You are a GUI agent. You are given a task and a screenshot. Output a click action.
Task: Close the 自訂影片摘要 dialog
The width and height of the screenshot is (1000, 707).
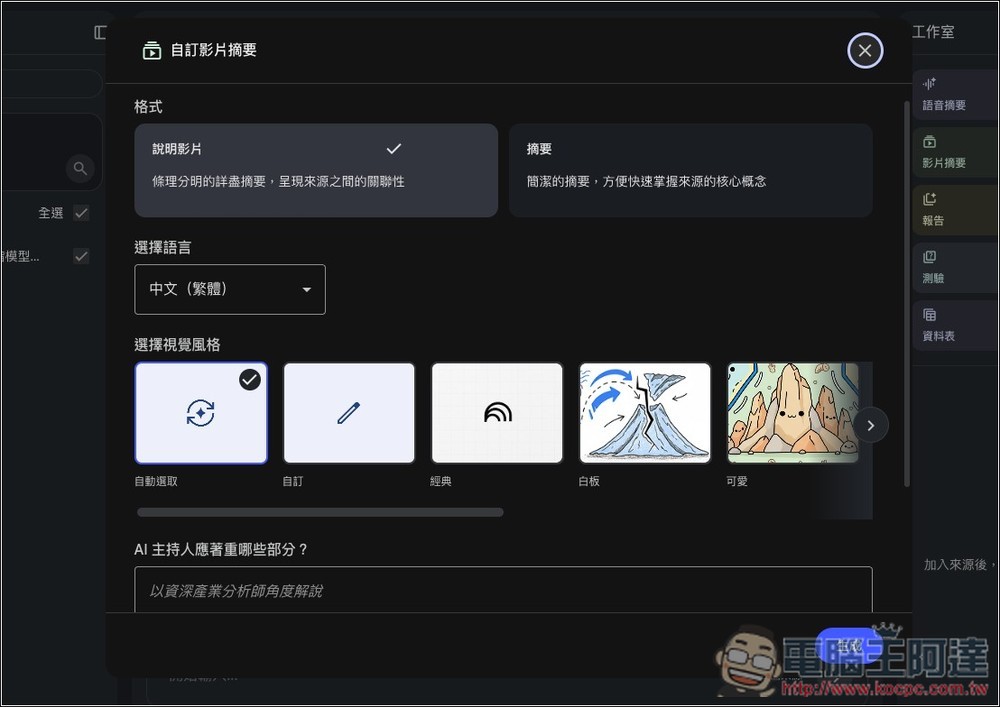865,50
